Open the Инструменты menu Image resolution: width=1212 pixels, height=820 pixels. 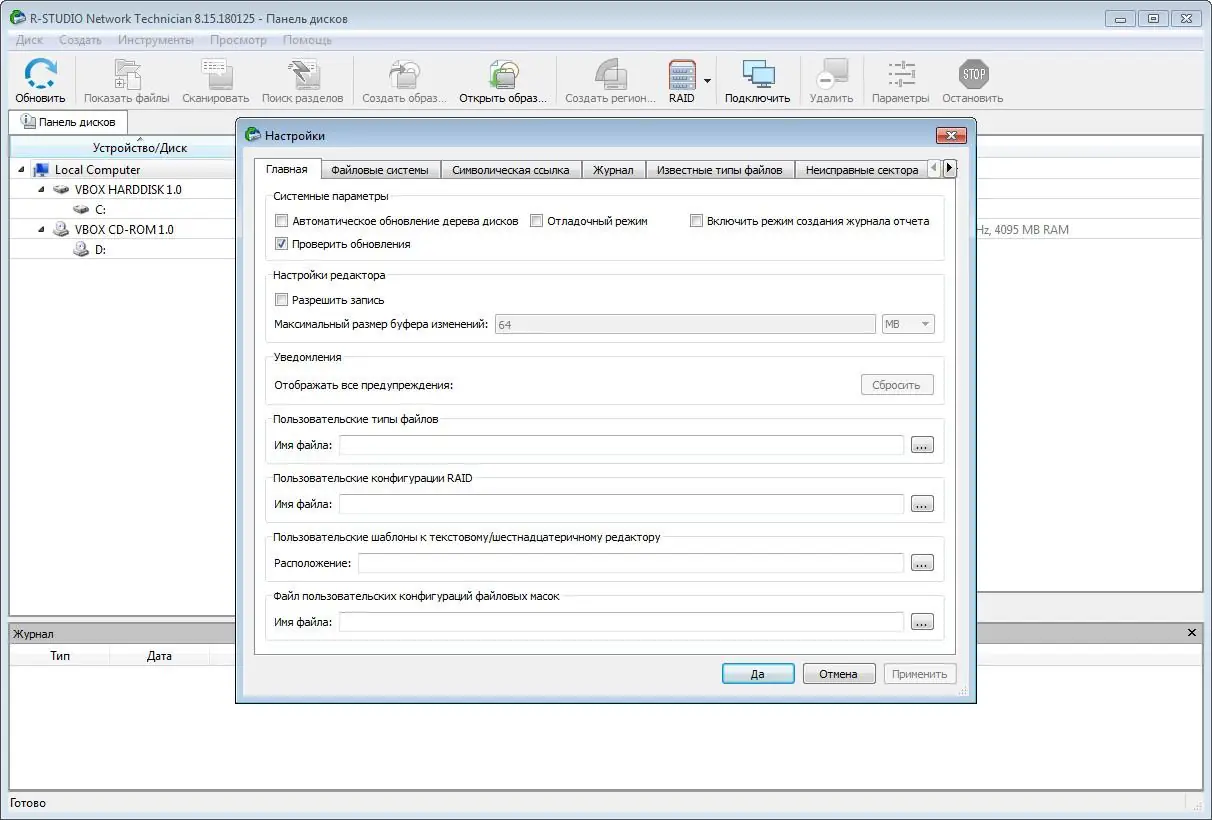(156, 40)
